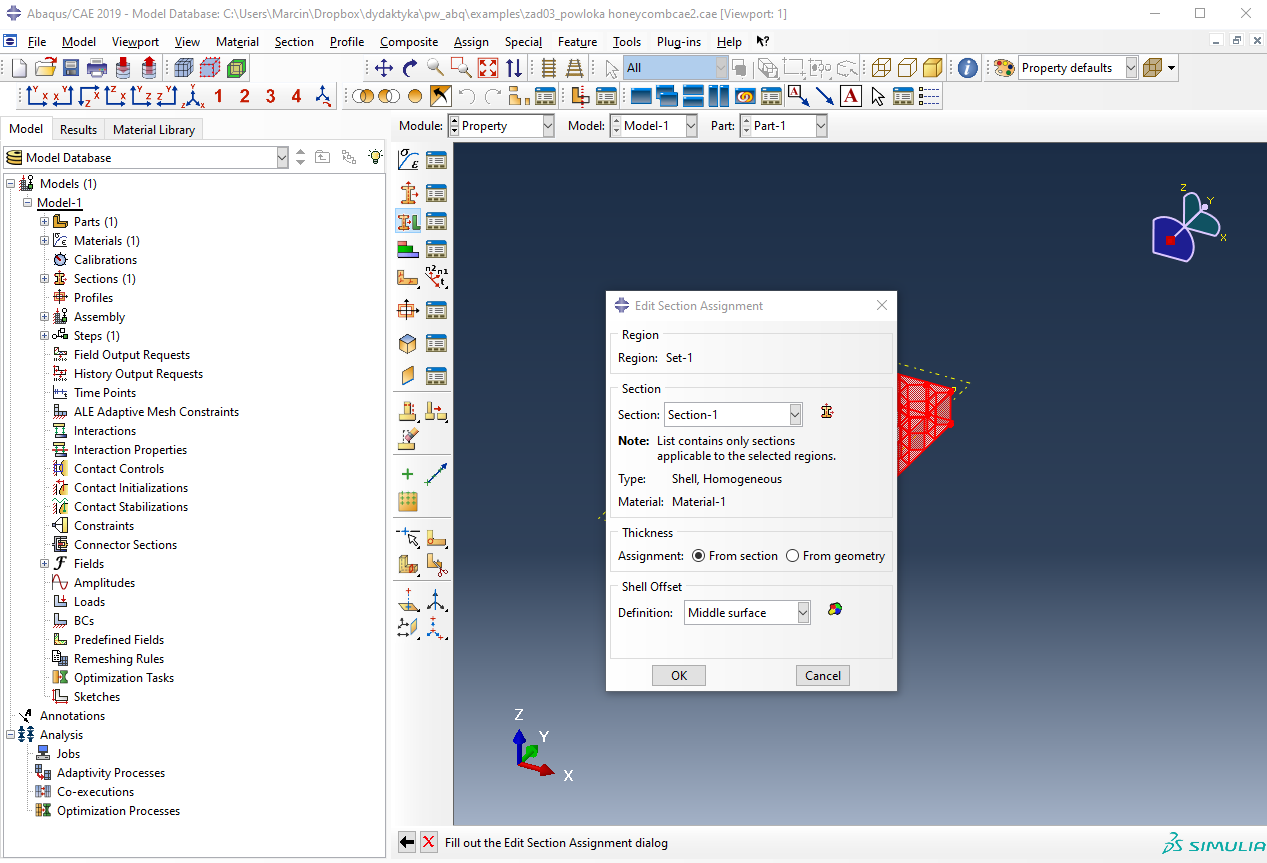This screenshot has width=1267, height=863.
Task: Click the create section icon beside Section dropdown
Action: (x=826, y=412)
